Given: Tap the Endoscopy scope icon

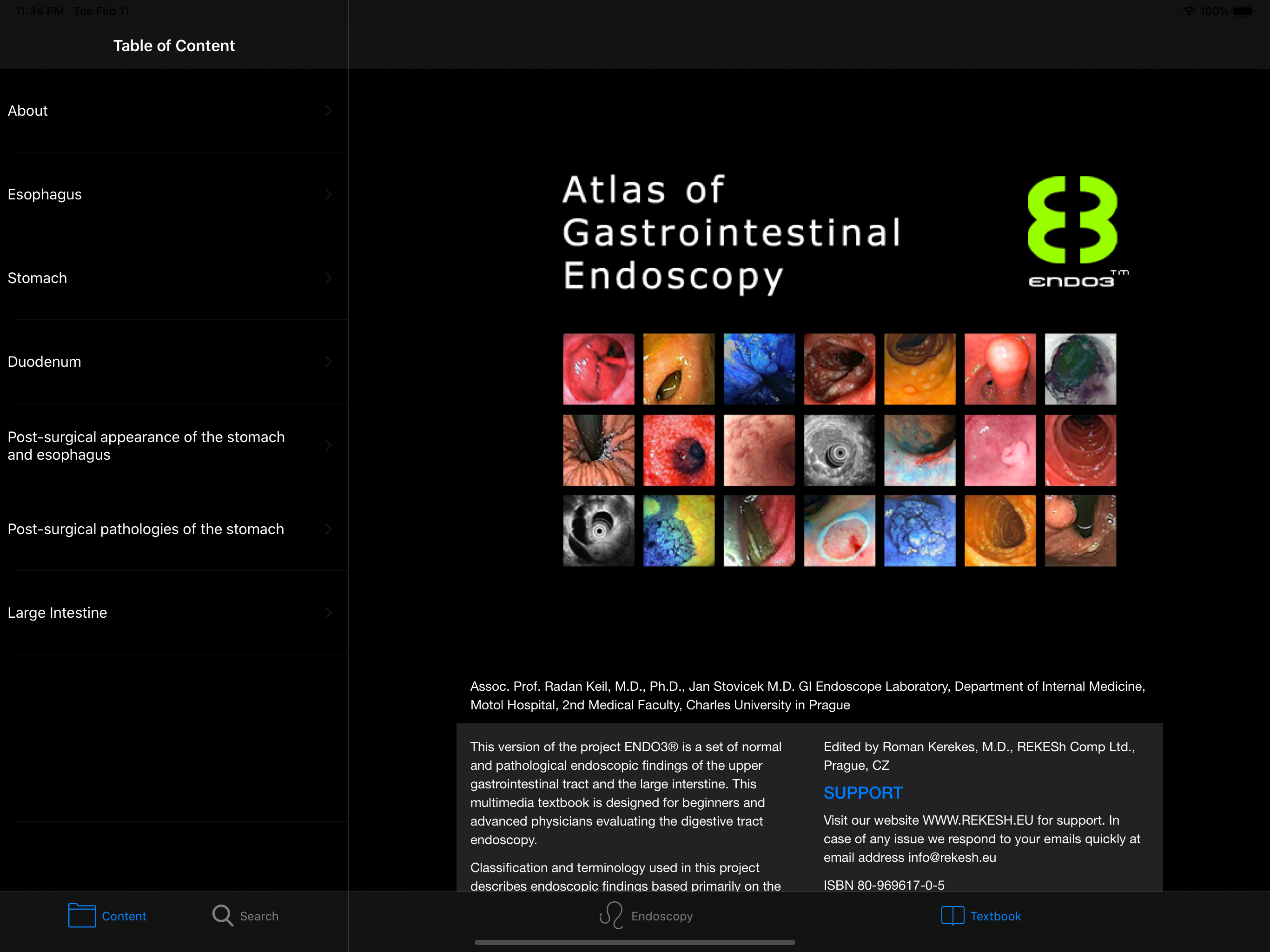Looking at the screenshot, I should click(611, 915).
